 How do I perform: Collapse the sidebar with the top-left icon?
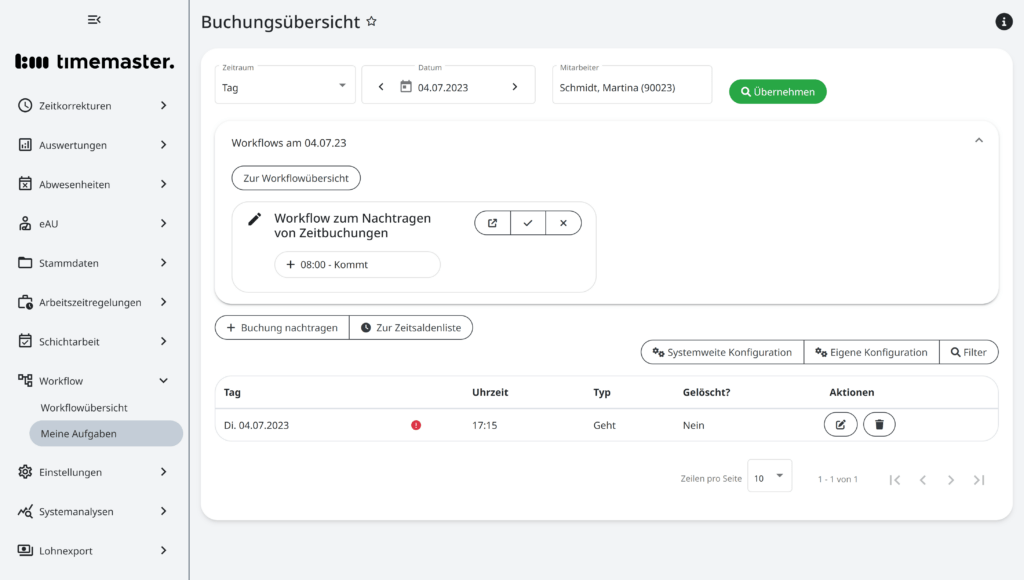click(x=94, y=19)
